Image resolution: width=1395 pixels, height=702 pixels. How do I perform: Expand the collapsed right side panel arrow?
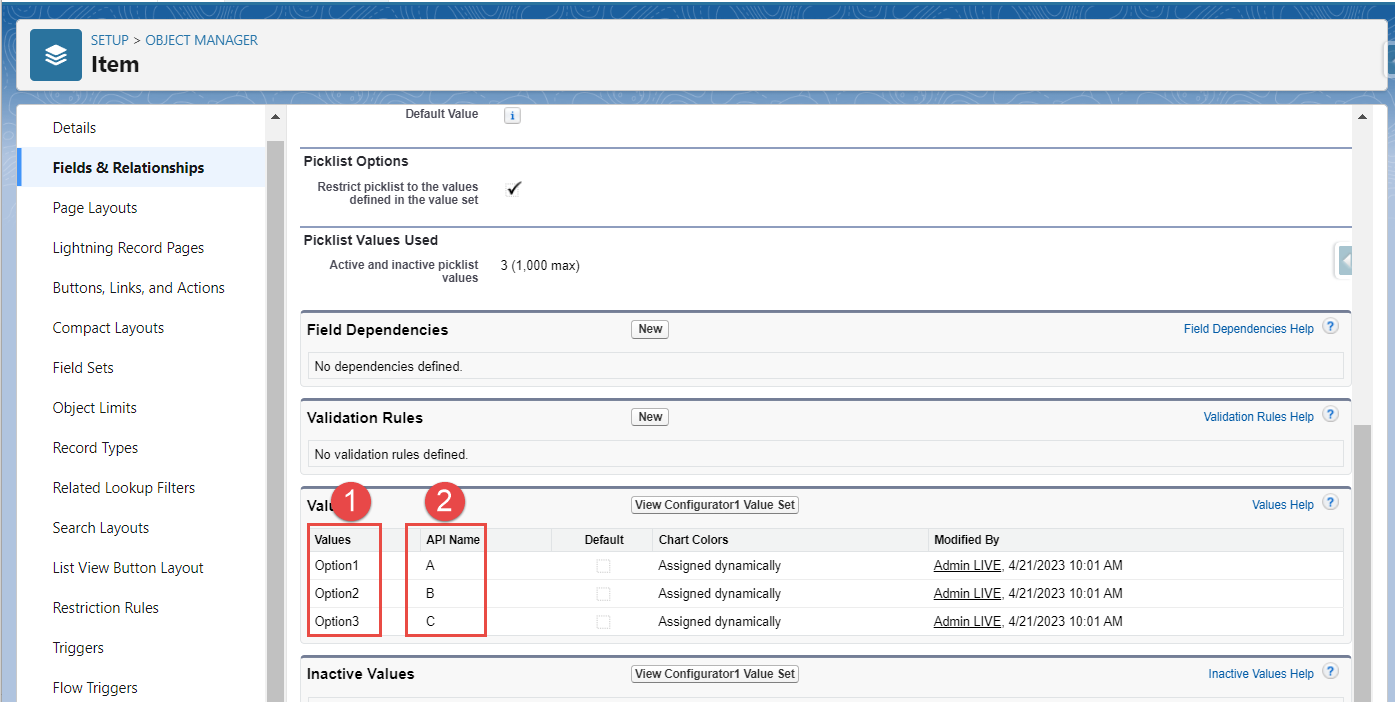tap(1344, 261)
